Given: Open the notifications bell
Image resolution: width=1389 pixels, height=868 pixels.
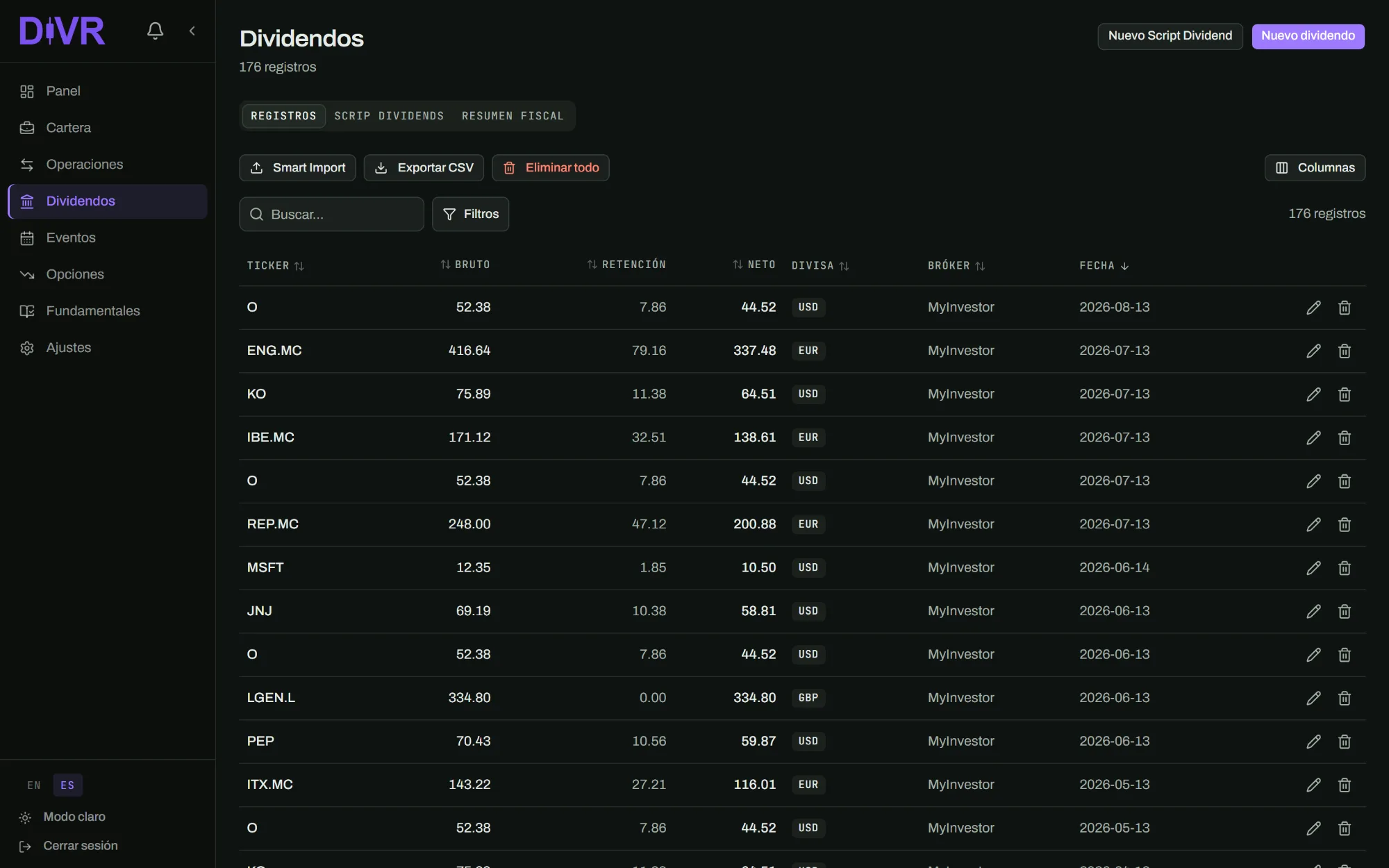Looking at the screenshot, I should pos(155,31).
